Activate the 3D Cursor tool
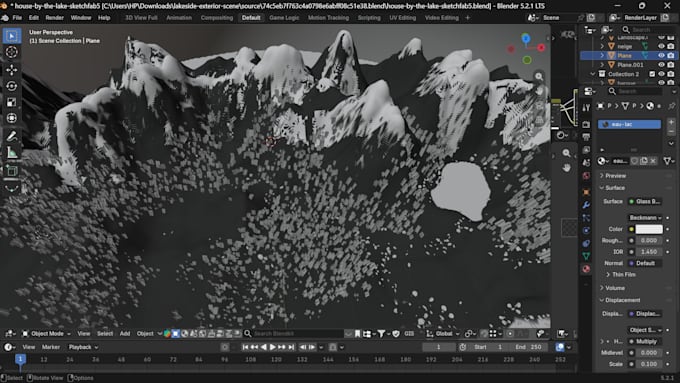This screenshot has width=680, height=383. 12,52
